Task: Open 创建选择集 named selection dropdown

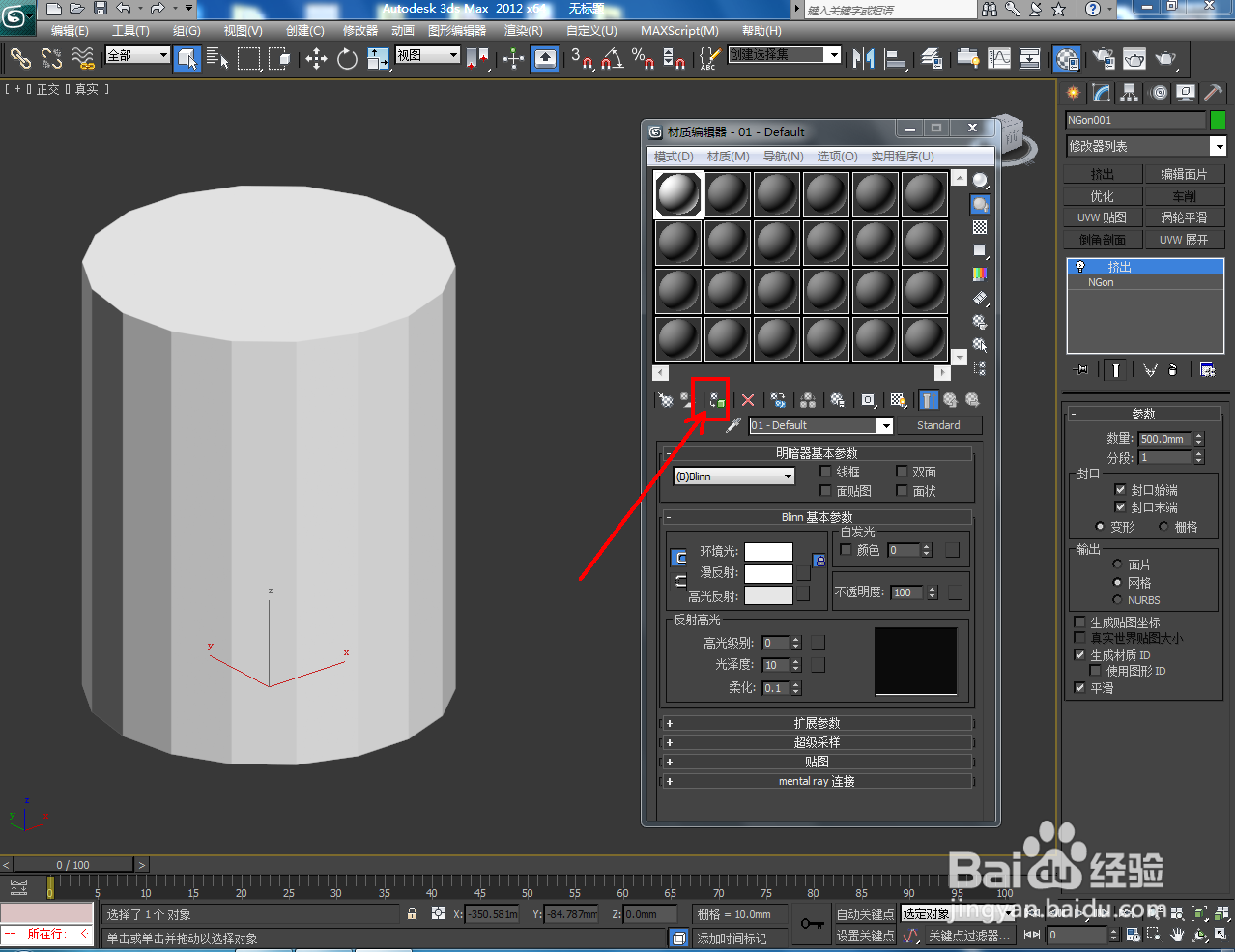Action: pos(785,55)
